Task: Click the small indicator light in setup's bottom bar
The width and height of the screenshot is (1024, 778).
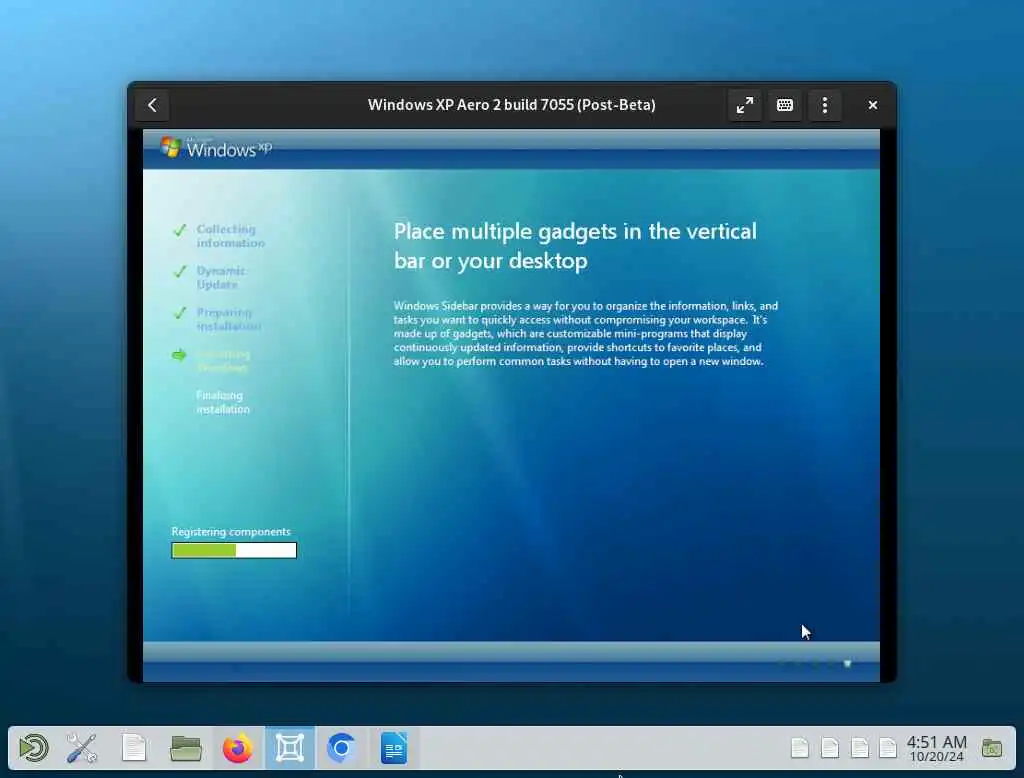Action: pos(848,664)
